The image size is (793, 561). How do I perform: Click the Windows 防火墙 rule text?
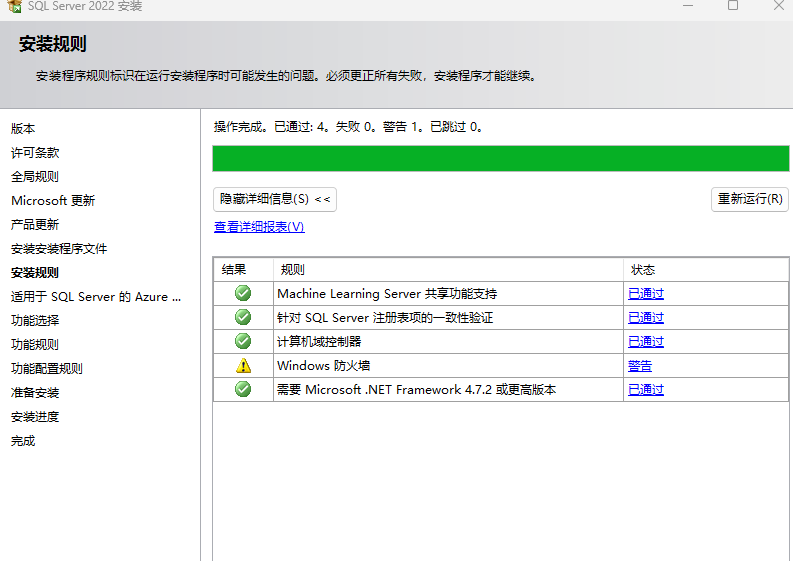324,366
